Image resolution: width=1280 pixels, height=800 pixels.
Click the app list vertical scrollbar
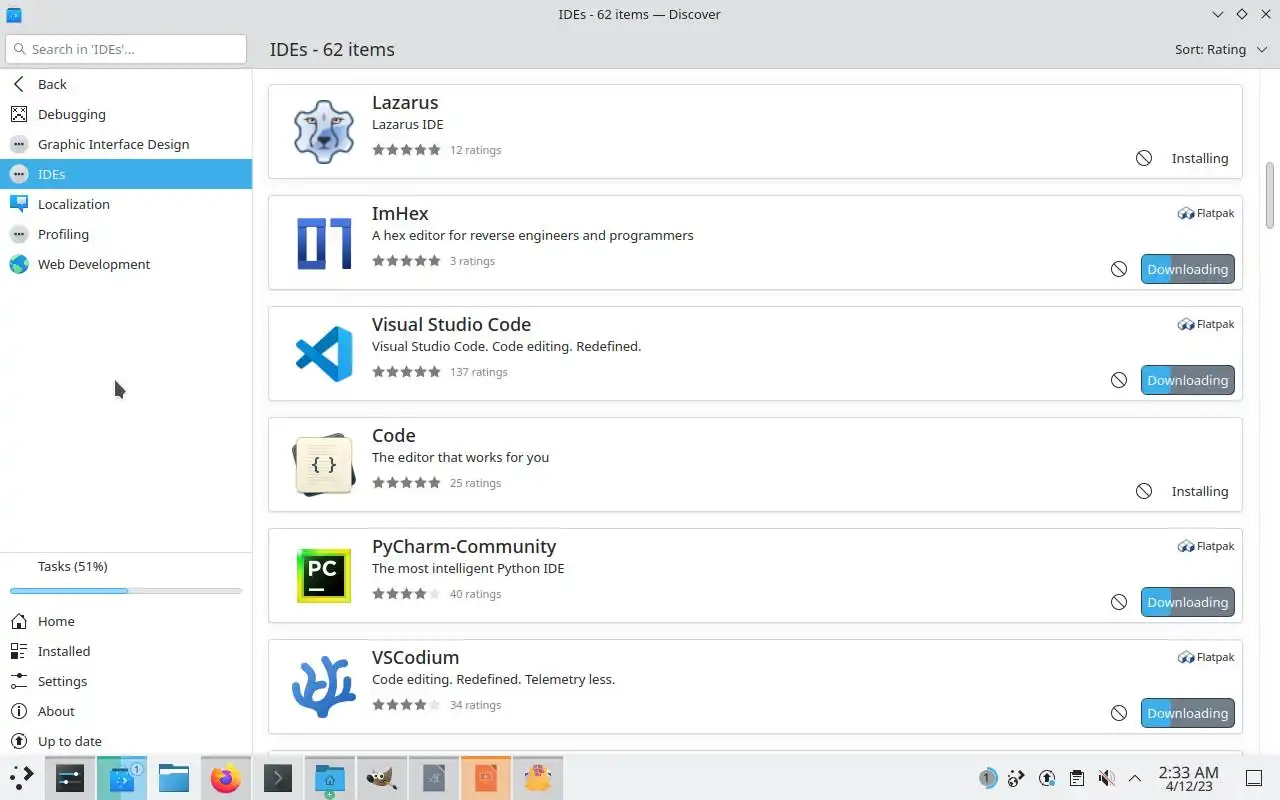(x=1270, y=195)
